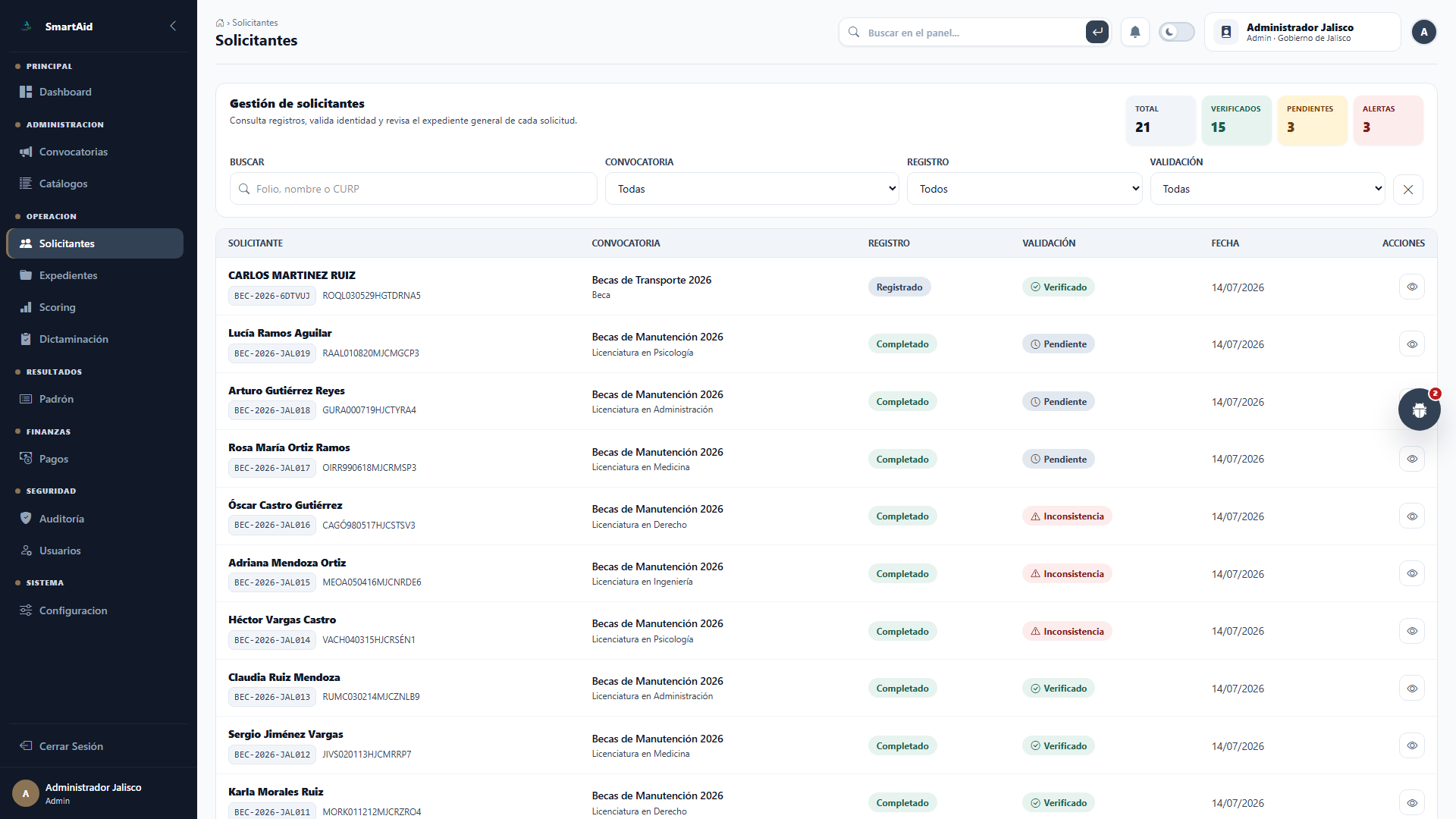Click the Usuarios person icon
The image size is (1456, 819).
pos(26,551)
